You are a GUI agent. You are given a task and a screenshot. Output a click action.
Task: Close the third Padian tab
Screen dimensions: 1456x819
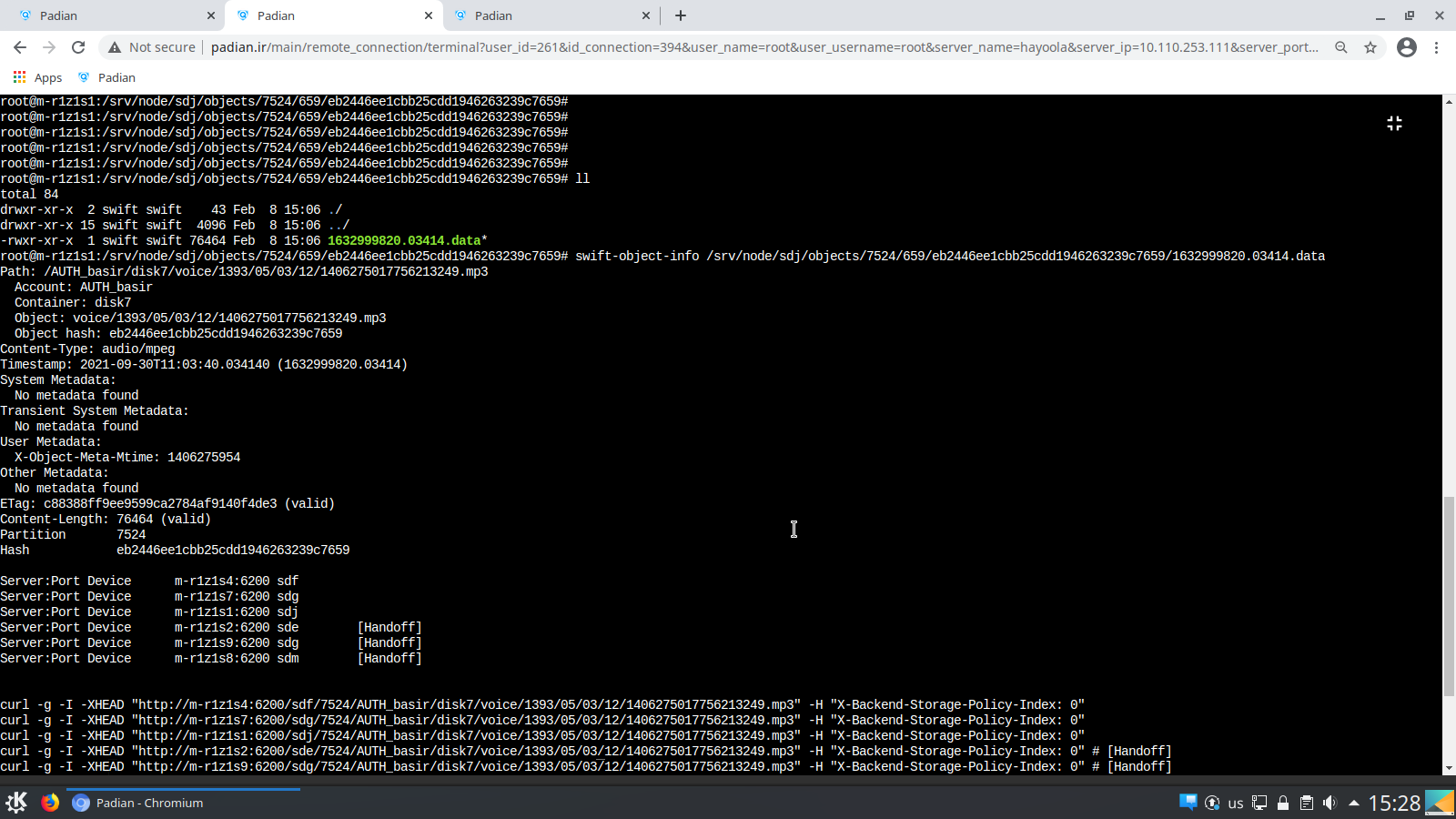point(646,15)
